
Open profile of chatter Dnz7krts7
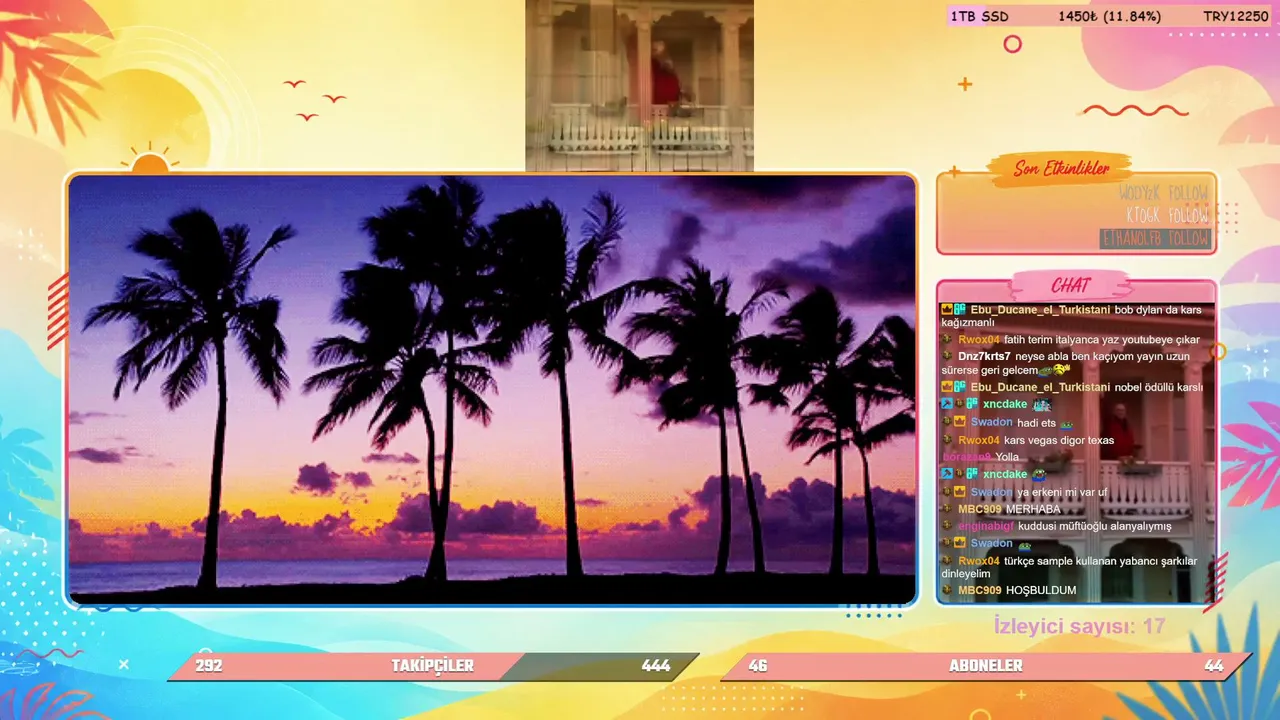[984, 356]
